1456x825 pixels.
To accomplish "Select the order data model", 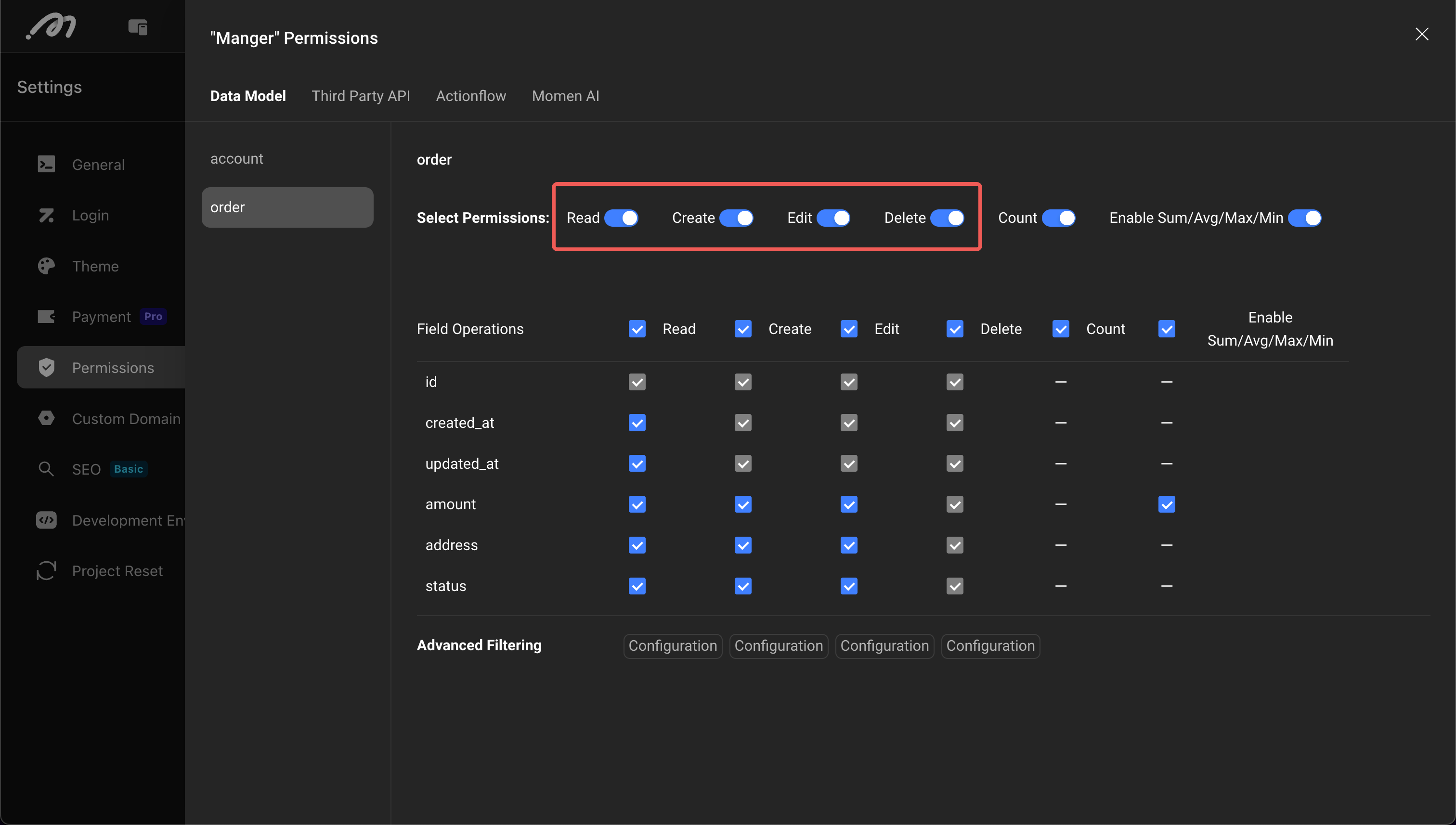I will tap(287, 207).
